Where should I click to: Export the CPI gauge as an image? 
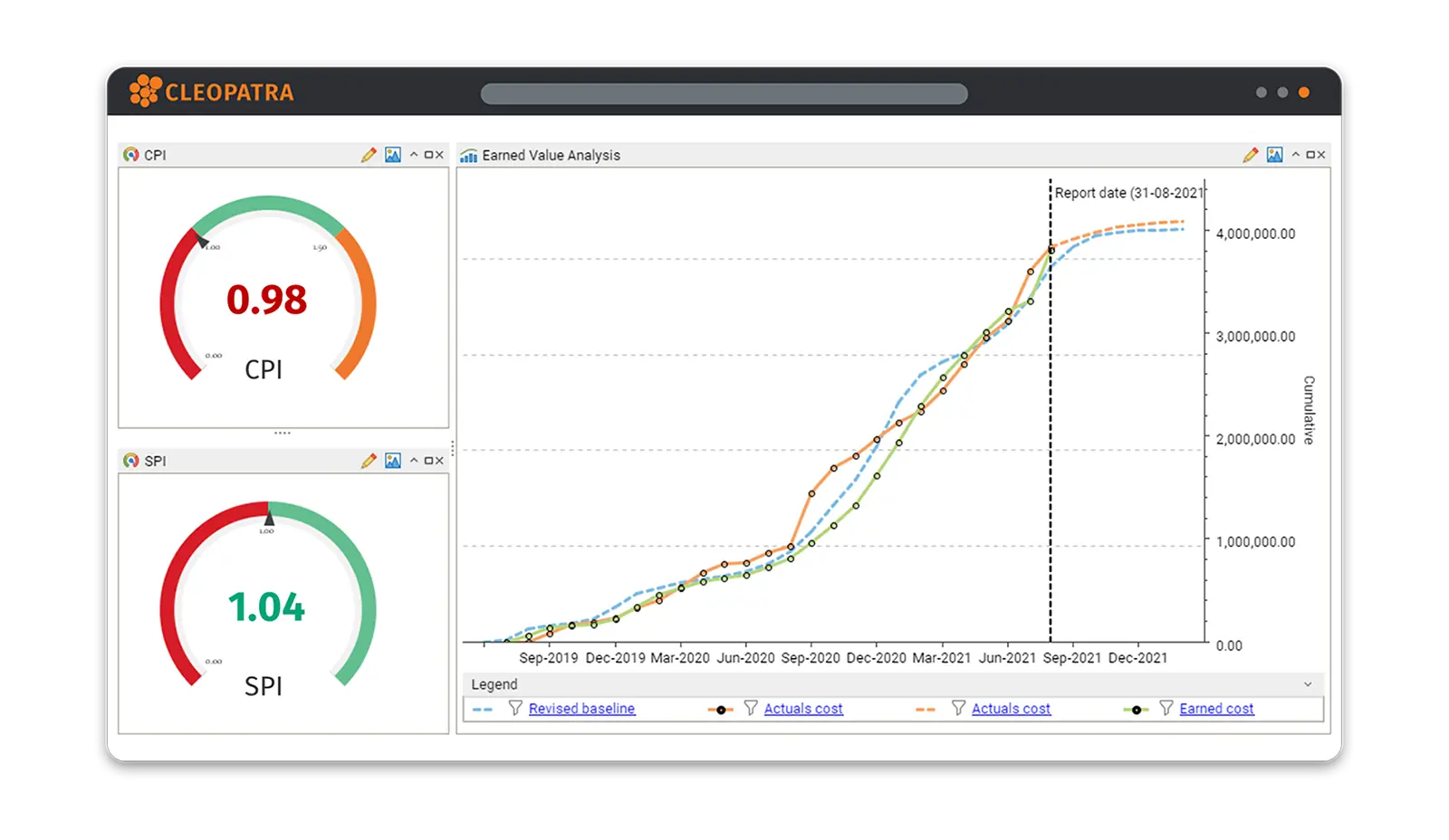390,155
